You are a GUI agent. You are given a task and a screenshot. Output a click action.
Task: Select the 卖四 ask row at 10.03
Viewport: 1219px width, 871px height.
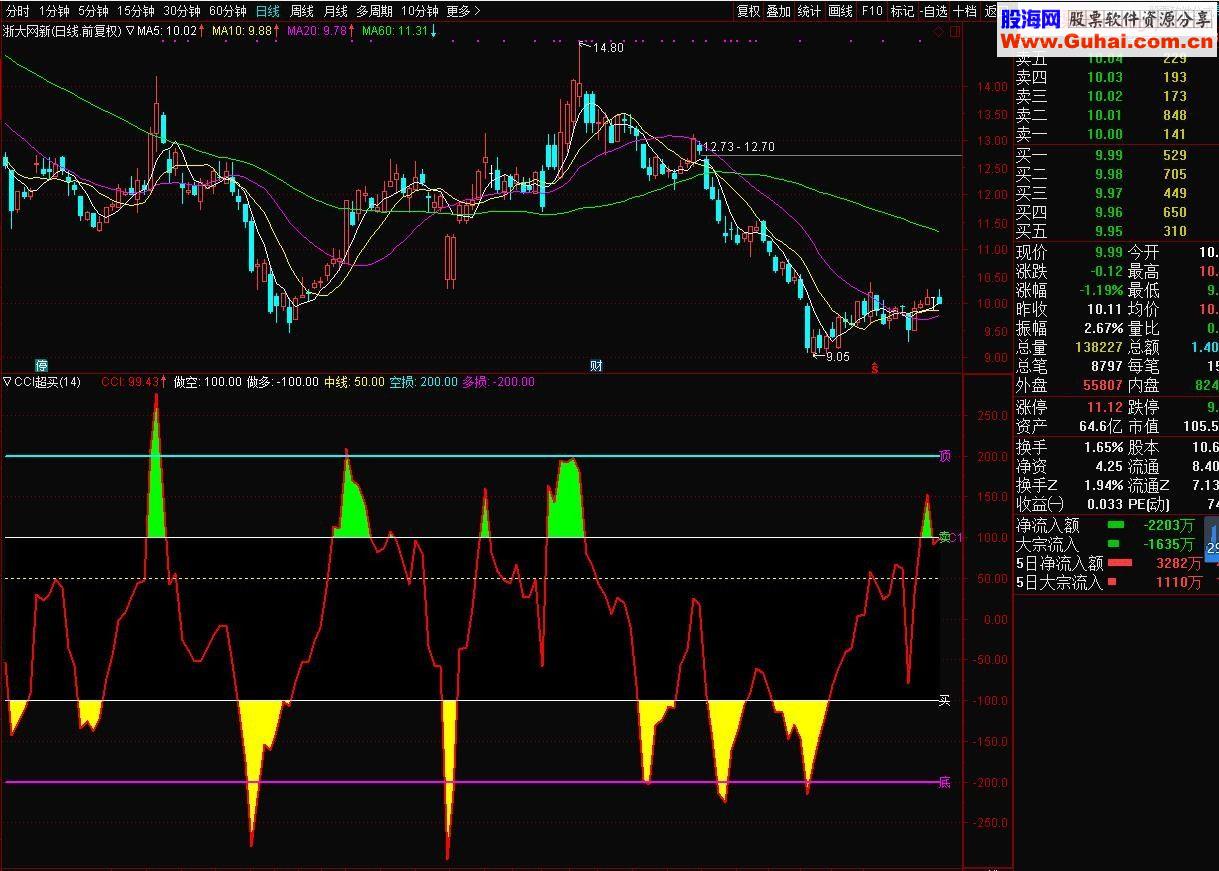pos(1115,77)
